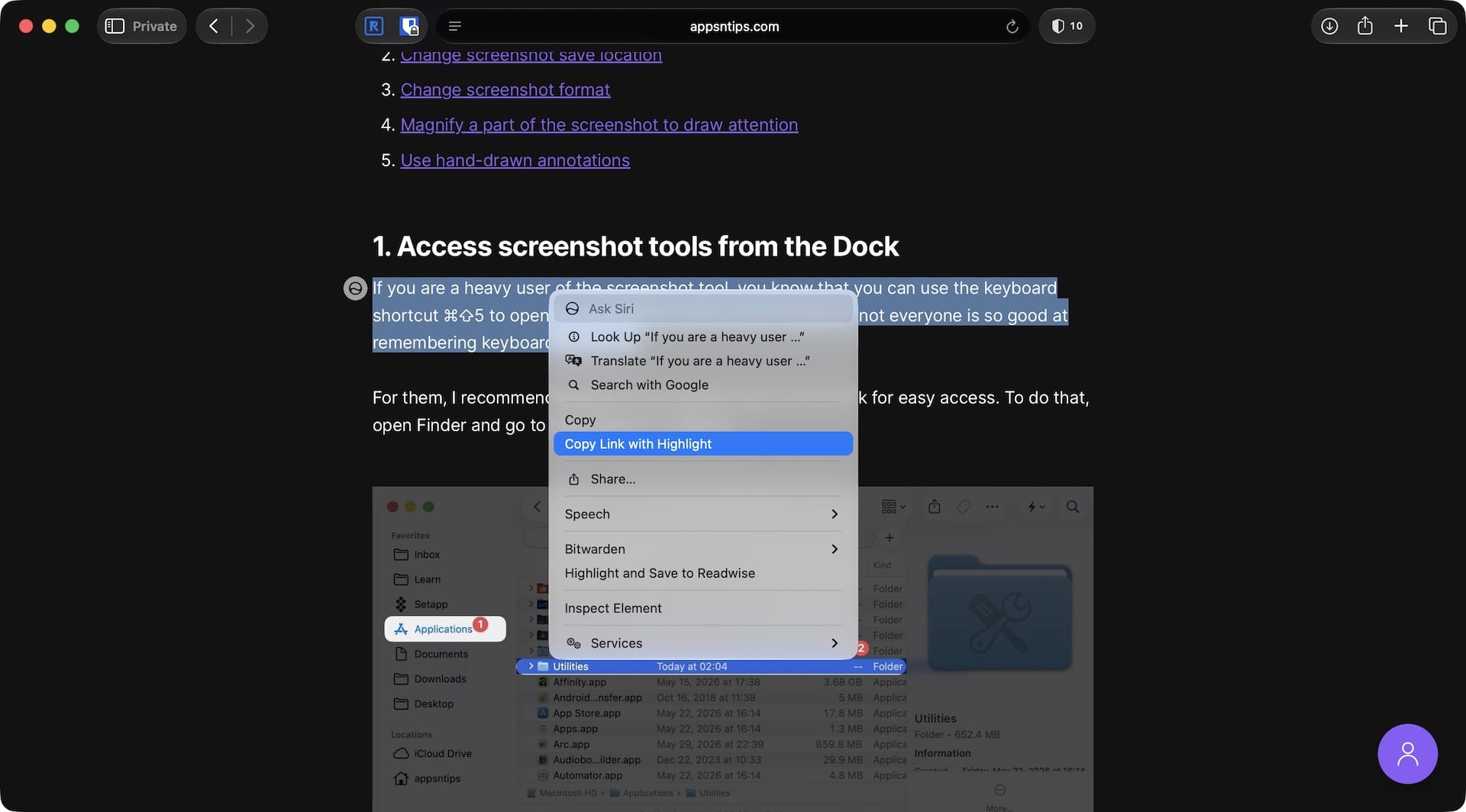Click heading Access screenshot tools from the Dock
This screenshot has width=1466, height=812.
coord(635,246)
